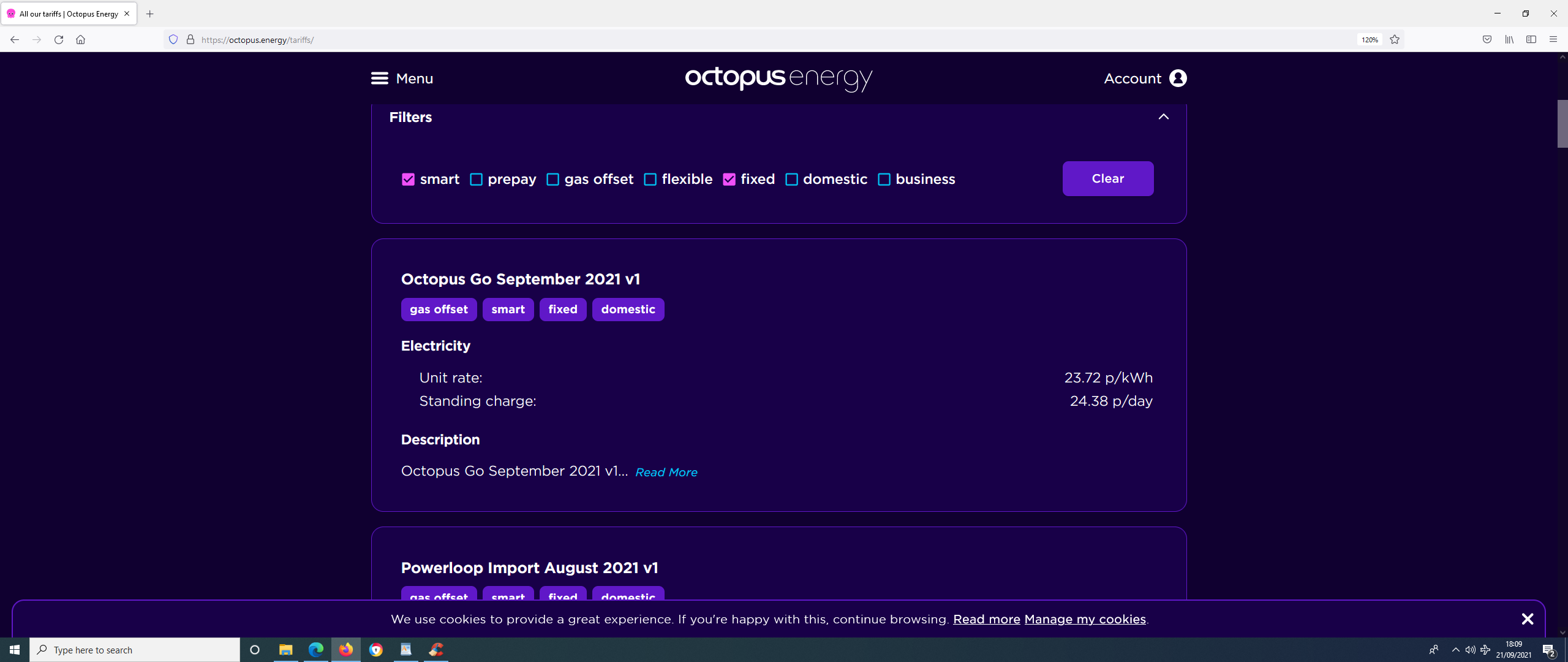Enable the prepay filter
The width and height of the screenshot is (1568, 662).
(x=476, y=180)
